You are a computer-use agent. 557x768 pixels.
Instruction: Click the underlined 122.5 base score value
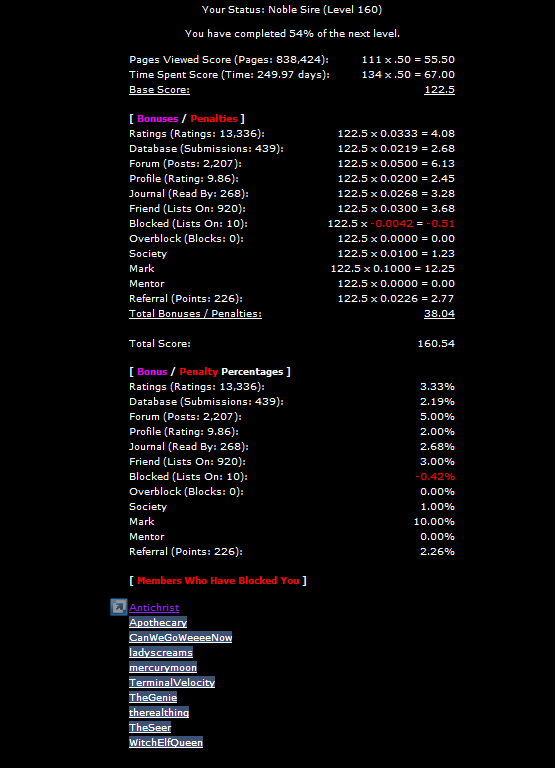click(x=439, y=90)
